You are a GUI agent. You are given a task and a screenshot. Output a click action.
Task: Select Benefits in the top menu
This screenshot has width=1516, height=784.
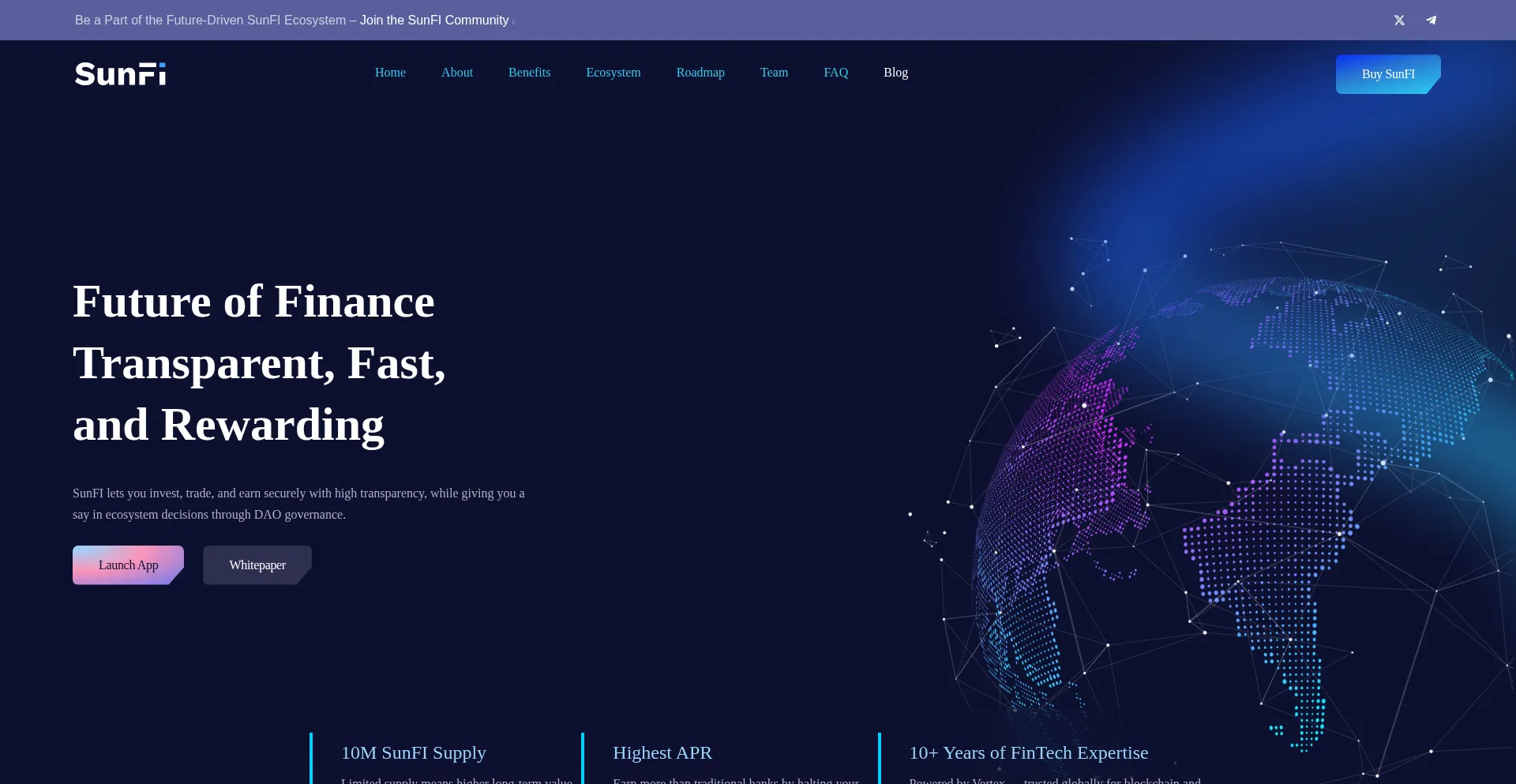[x=529, y=73]
